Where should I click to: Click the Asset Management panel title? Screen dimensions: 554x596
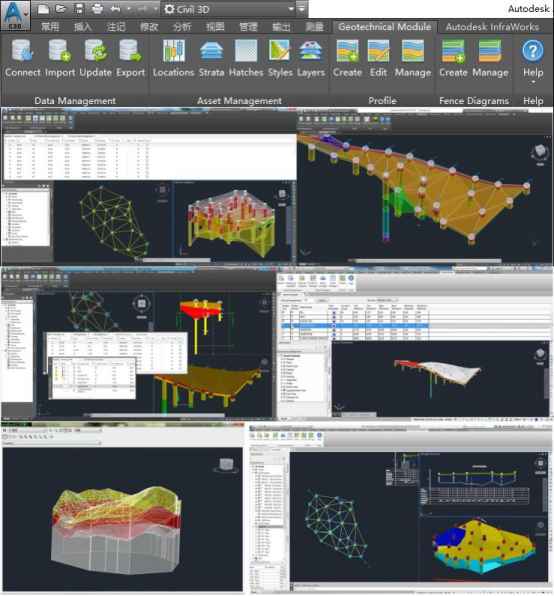(239, 101)
